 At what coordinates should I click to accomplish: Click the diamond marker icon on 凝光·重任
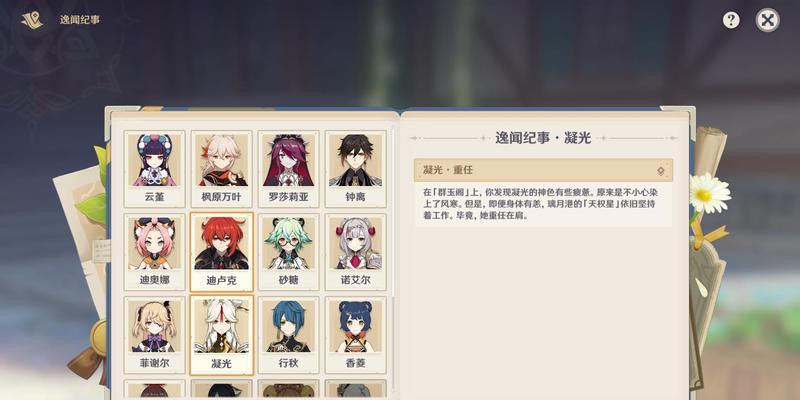coord(661,171)
